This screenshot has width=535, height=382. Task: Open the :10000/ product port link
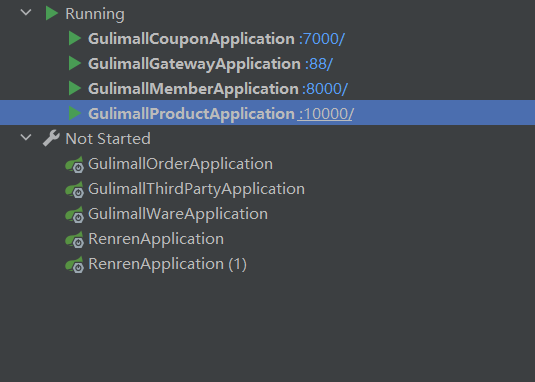pos(326,114)
